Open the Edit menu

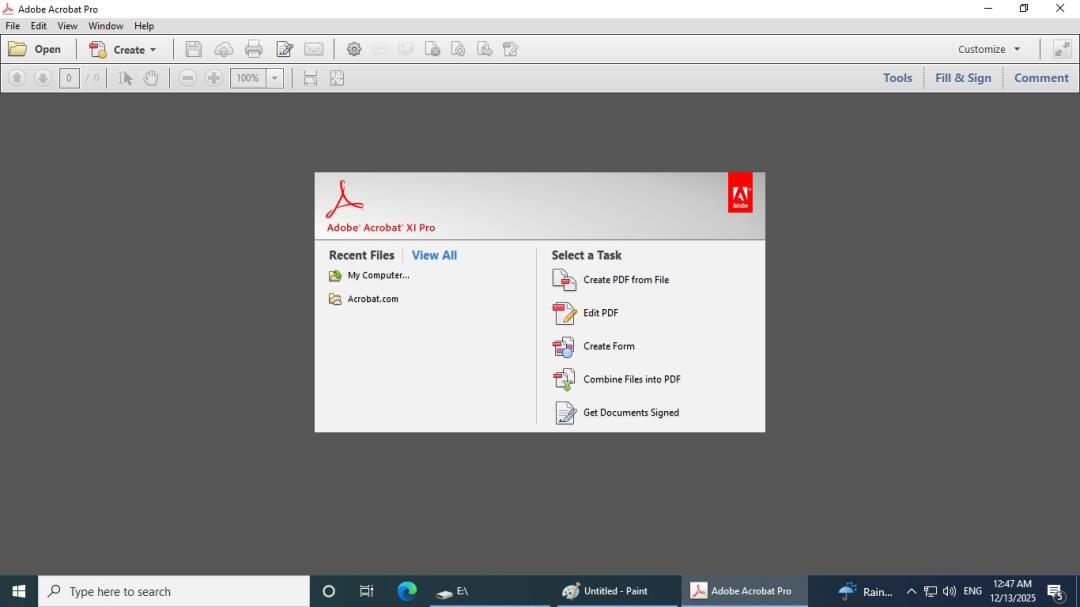click(39, 25)
